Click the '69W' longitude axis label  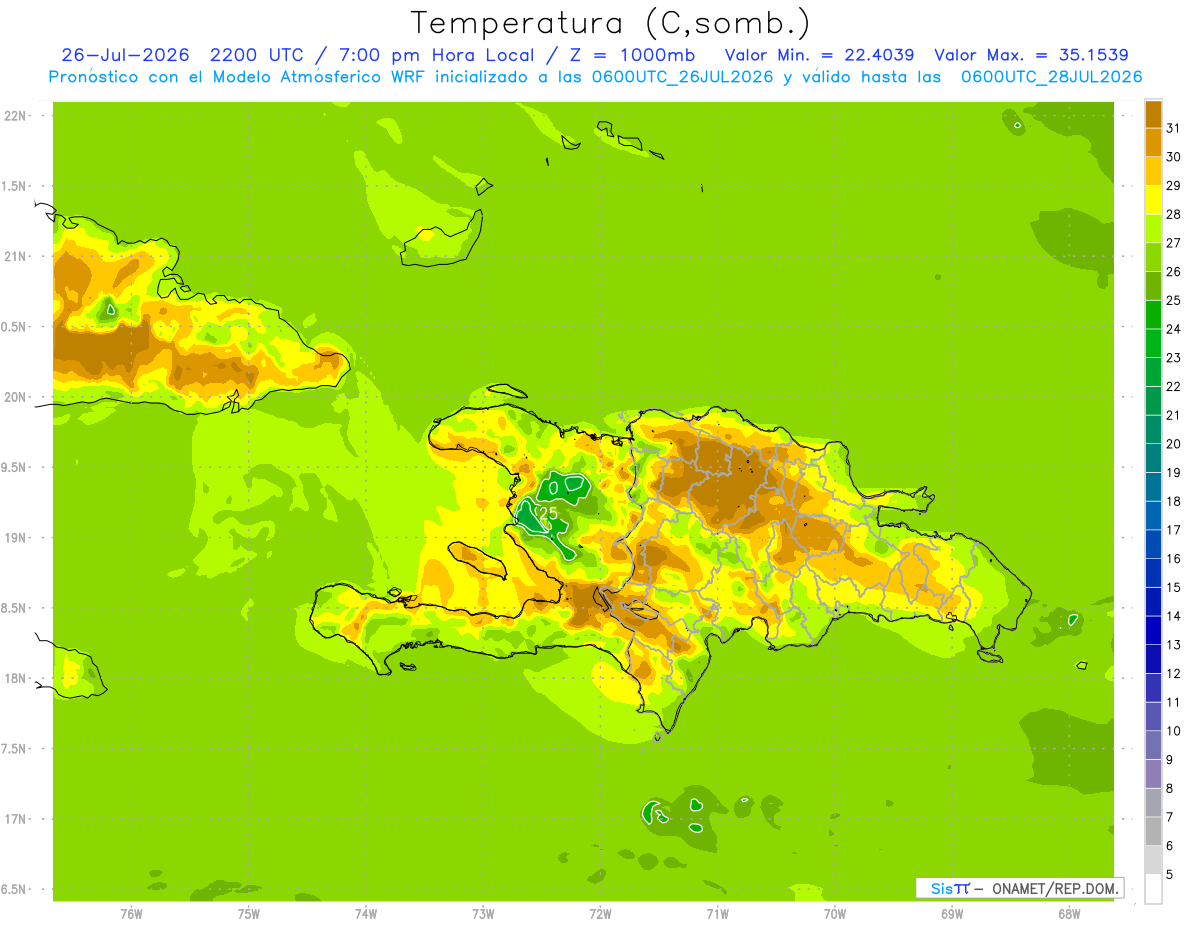pos(952,914)
